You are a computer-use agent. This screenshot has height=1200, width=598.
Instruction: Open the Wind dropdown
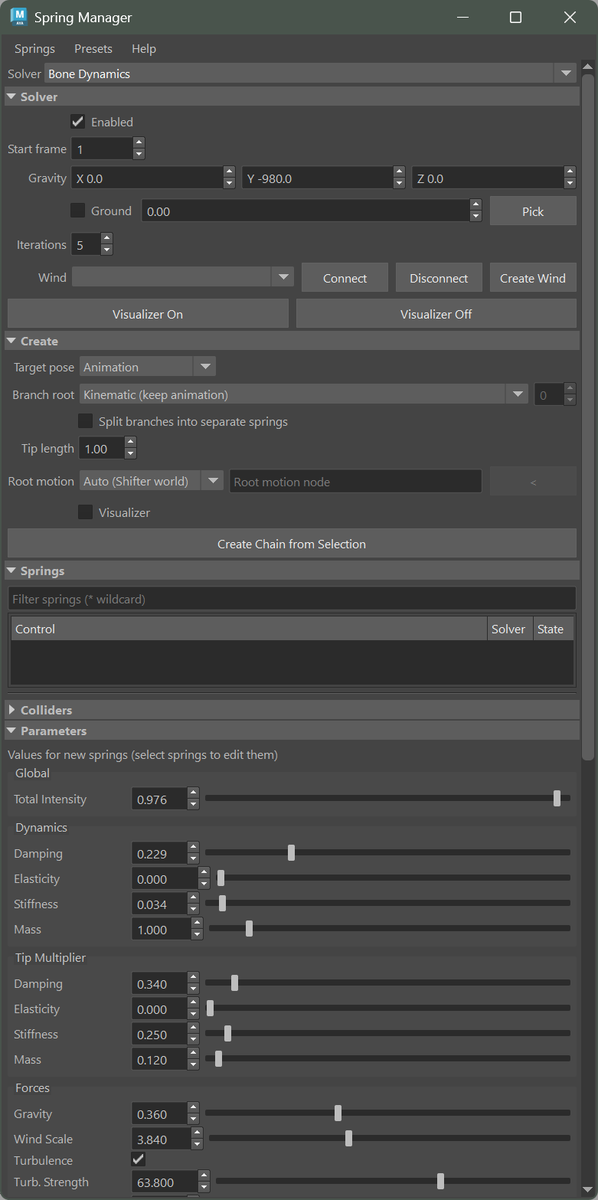(x=182, y=277)
